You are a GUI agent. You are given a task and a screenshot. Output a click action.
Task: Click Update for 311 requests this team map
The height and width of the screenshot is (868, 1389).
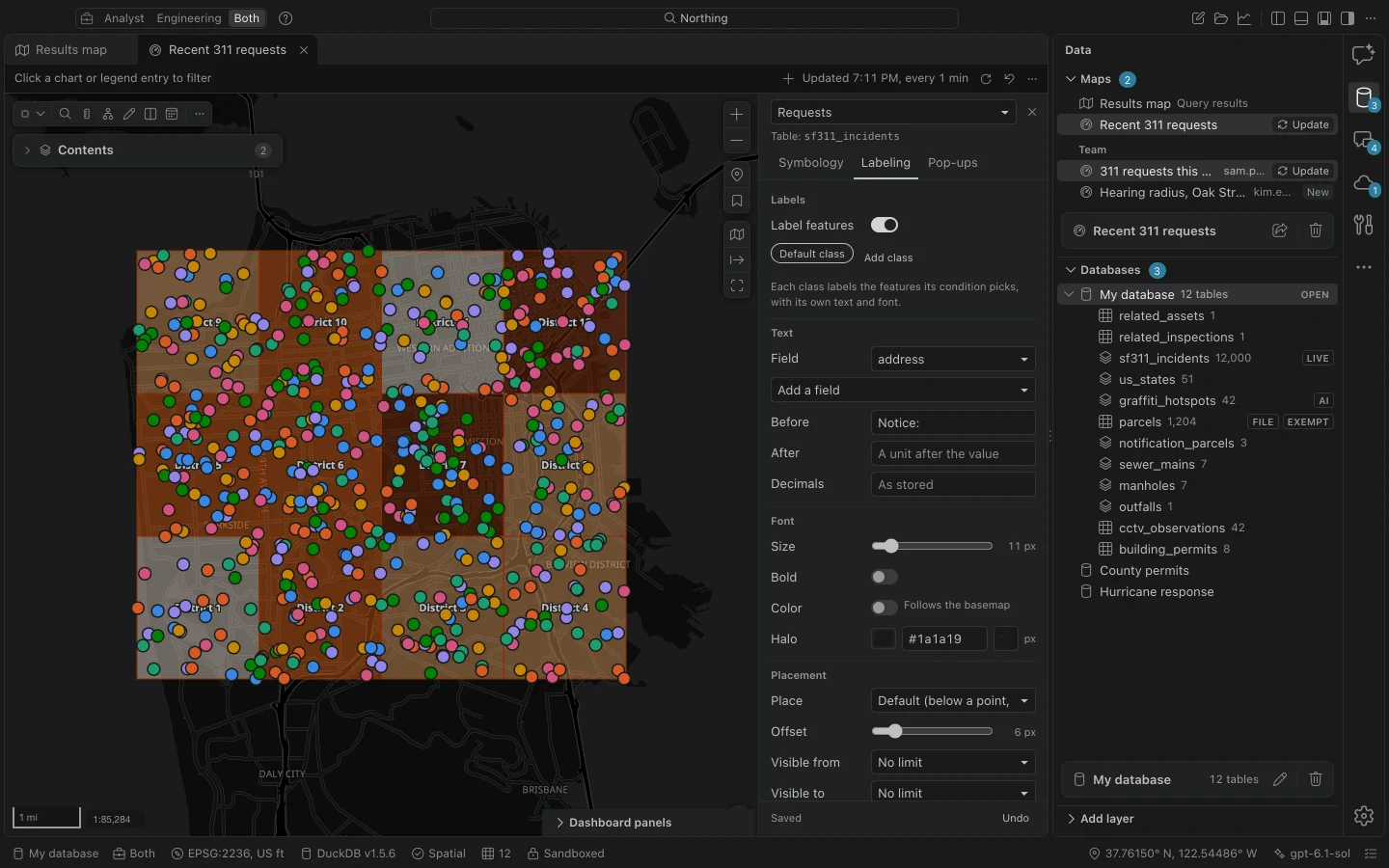[1303, 171]
